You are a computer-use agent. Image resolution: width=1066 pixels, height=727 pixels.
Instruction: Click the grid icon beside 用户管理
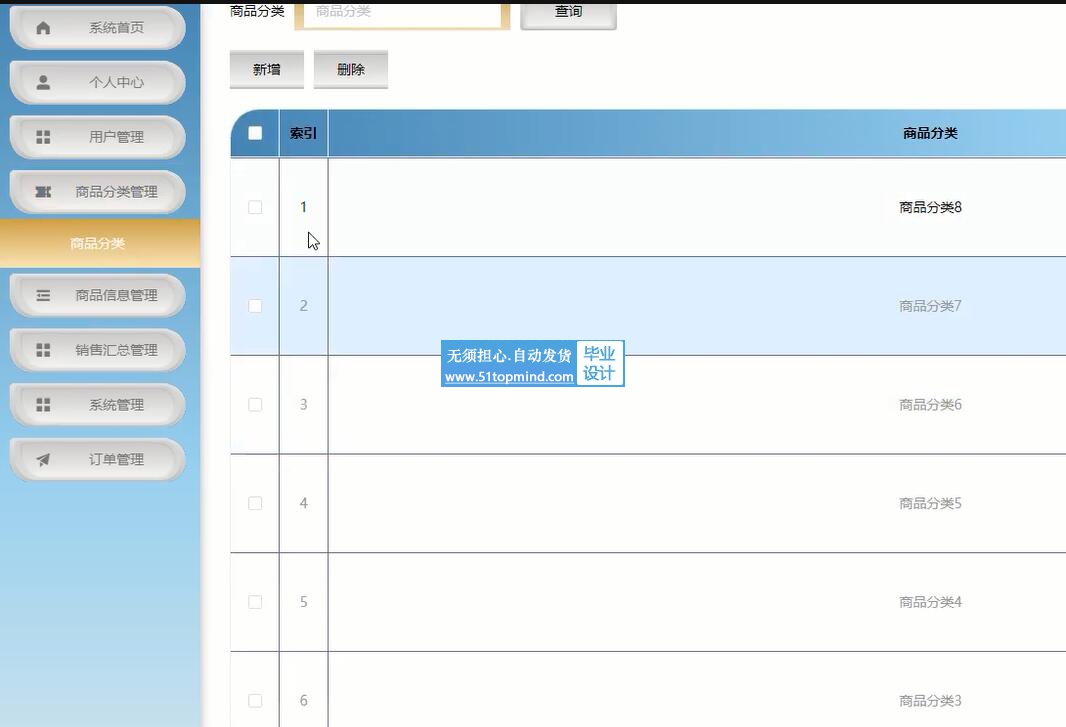pyautogui.click(x=43, y=137)
